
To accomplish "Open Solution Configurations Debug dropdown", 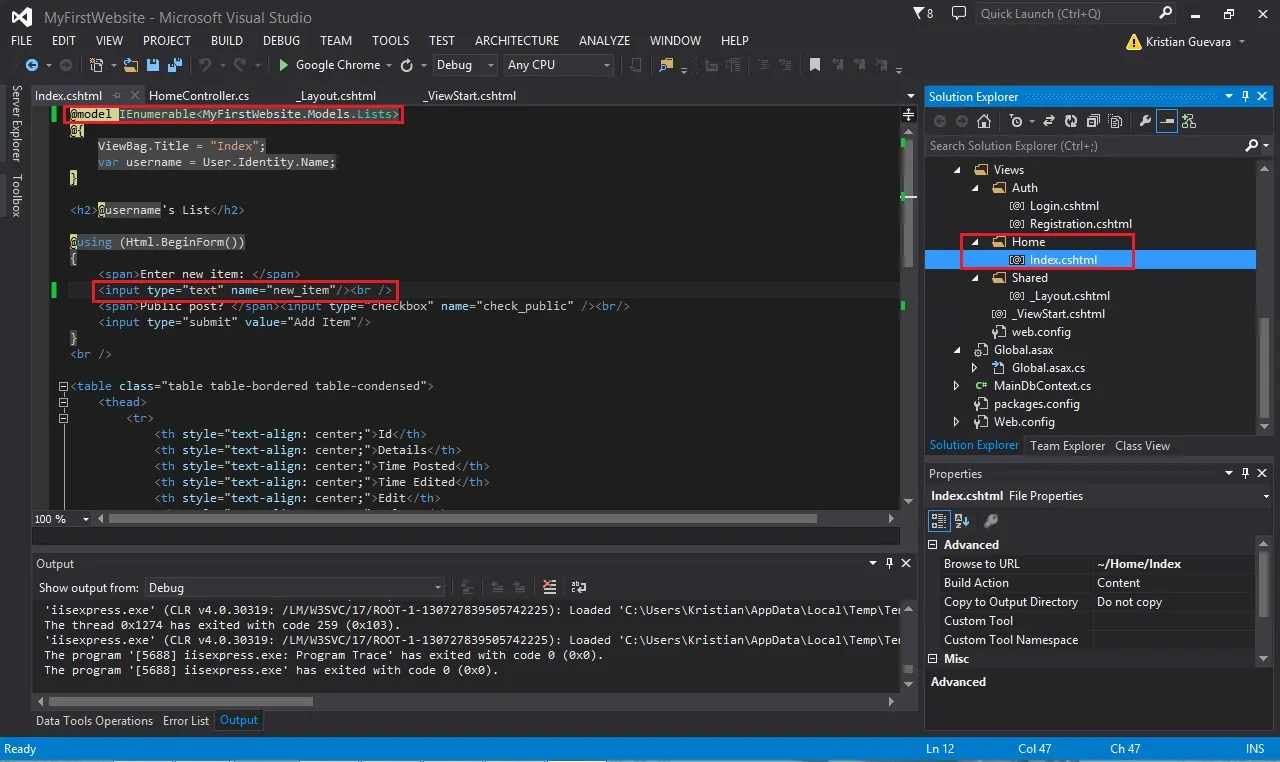I will click(465, 65).
